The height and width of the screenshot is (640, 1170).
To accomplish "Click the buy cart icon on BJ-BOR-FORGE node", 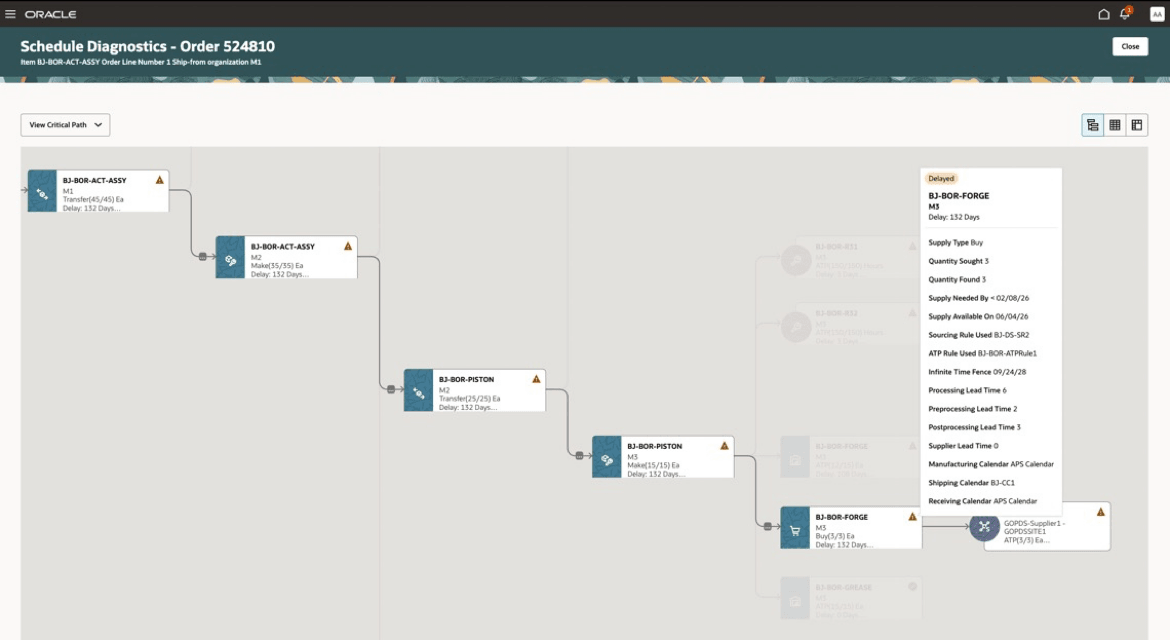I will [x=795, y=528].
